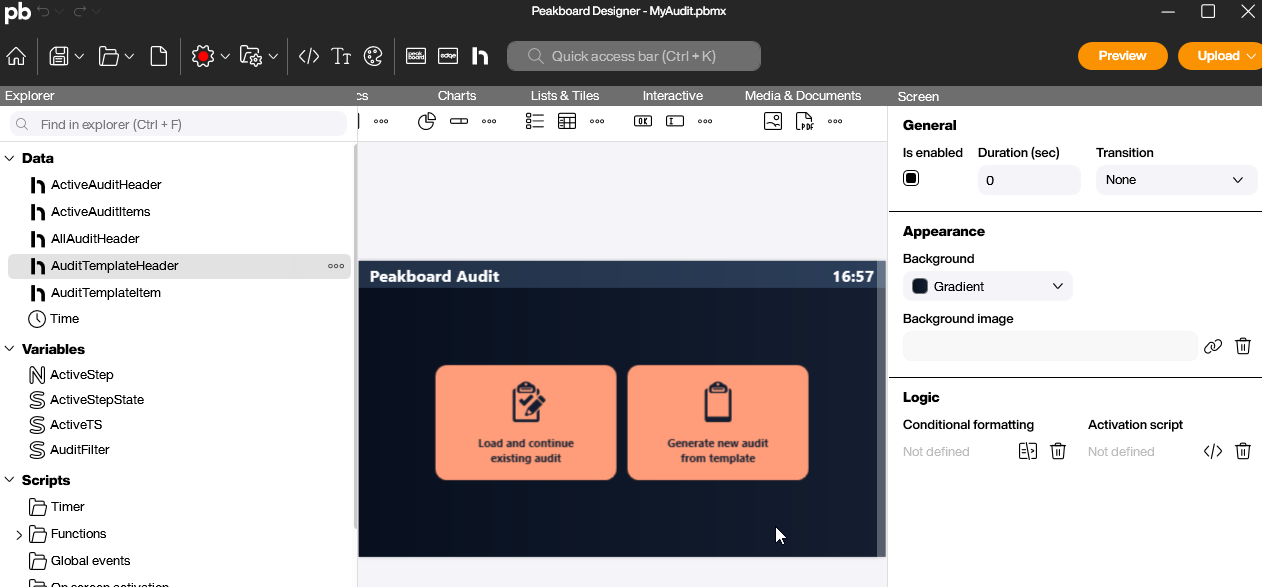Click the Save project disk icon

click(x=59, y=56)
